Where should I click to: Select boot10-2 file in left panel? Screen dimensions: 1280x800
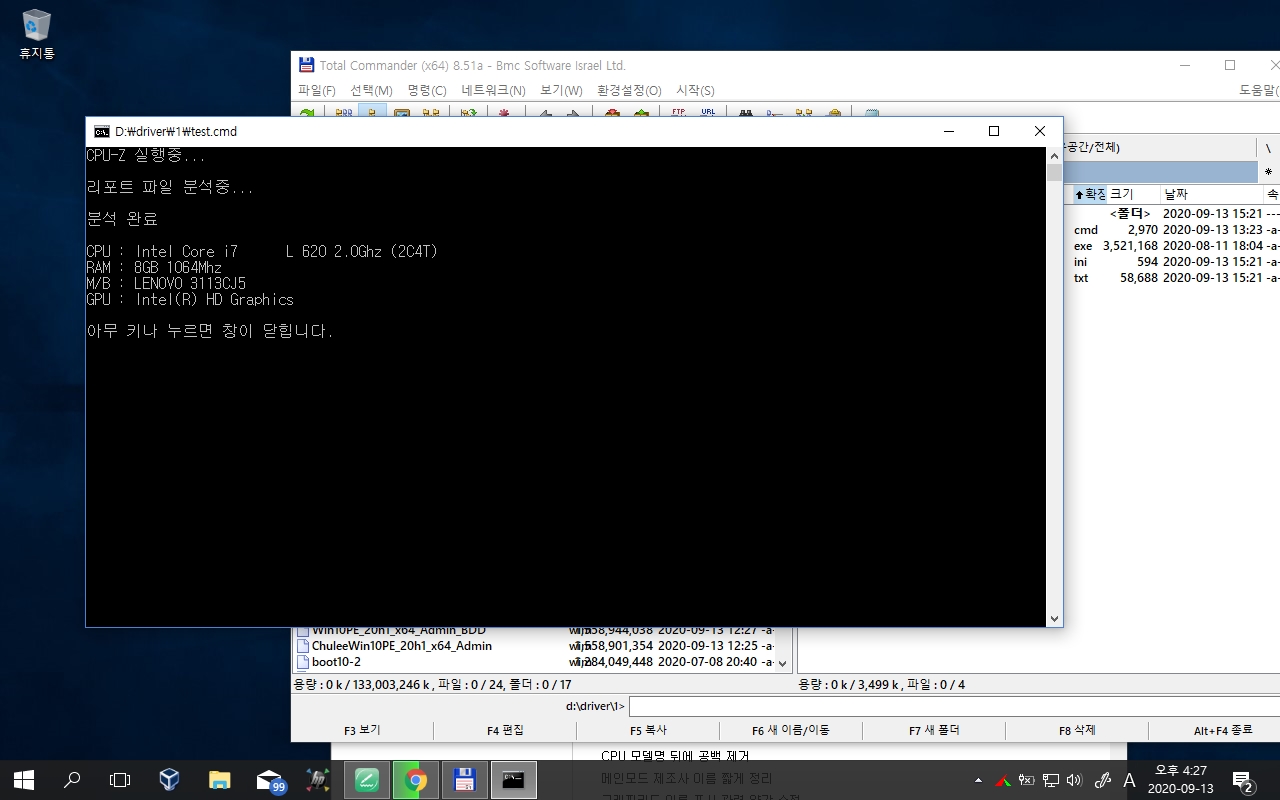535,662
